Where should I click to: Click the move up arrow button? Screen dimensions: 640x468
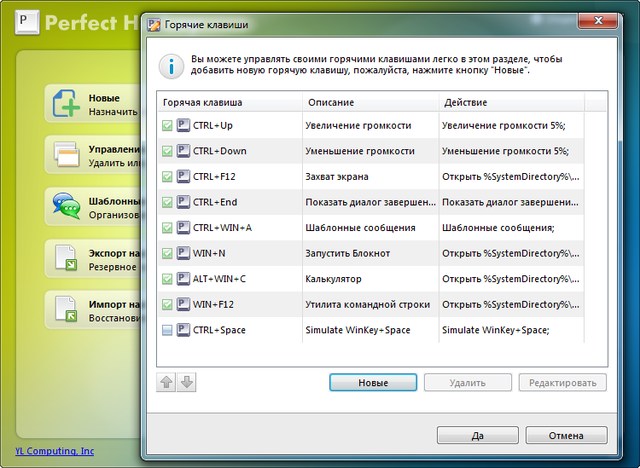coord(166,382)
